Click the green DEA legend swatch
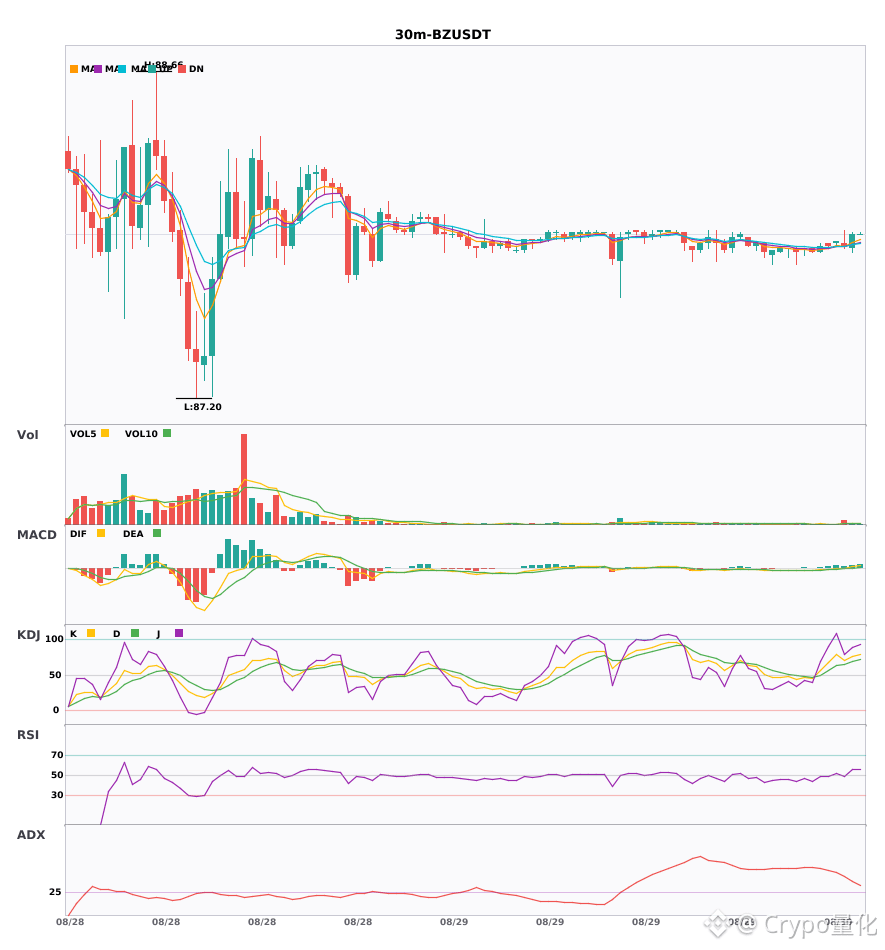 pyautogui.click(x=157, y=533)
